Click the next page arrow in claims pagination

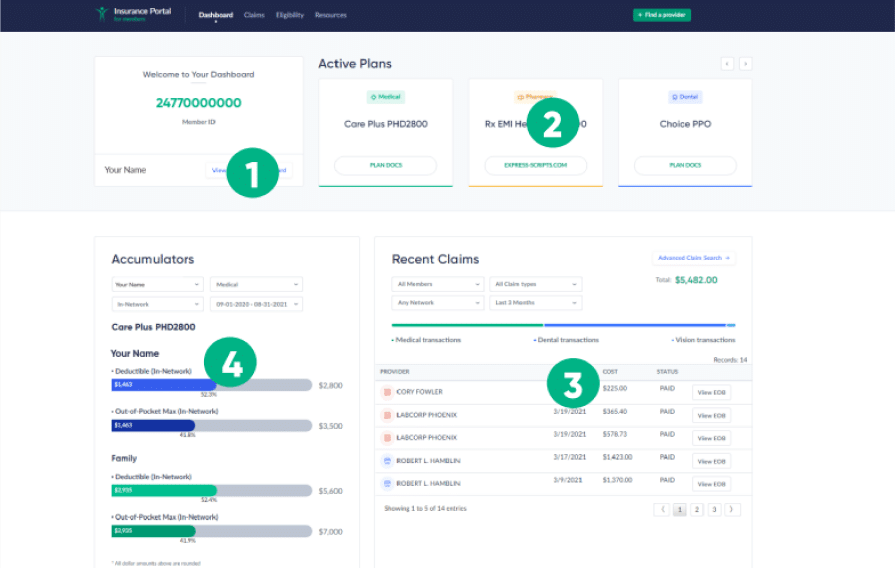[x=733, y=509]
